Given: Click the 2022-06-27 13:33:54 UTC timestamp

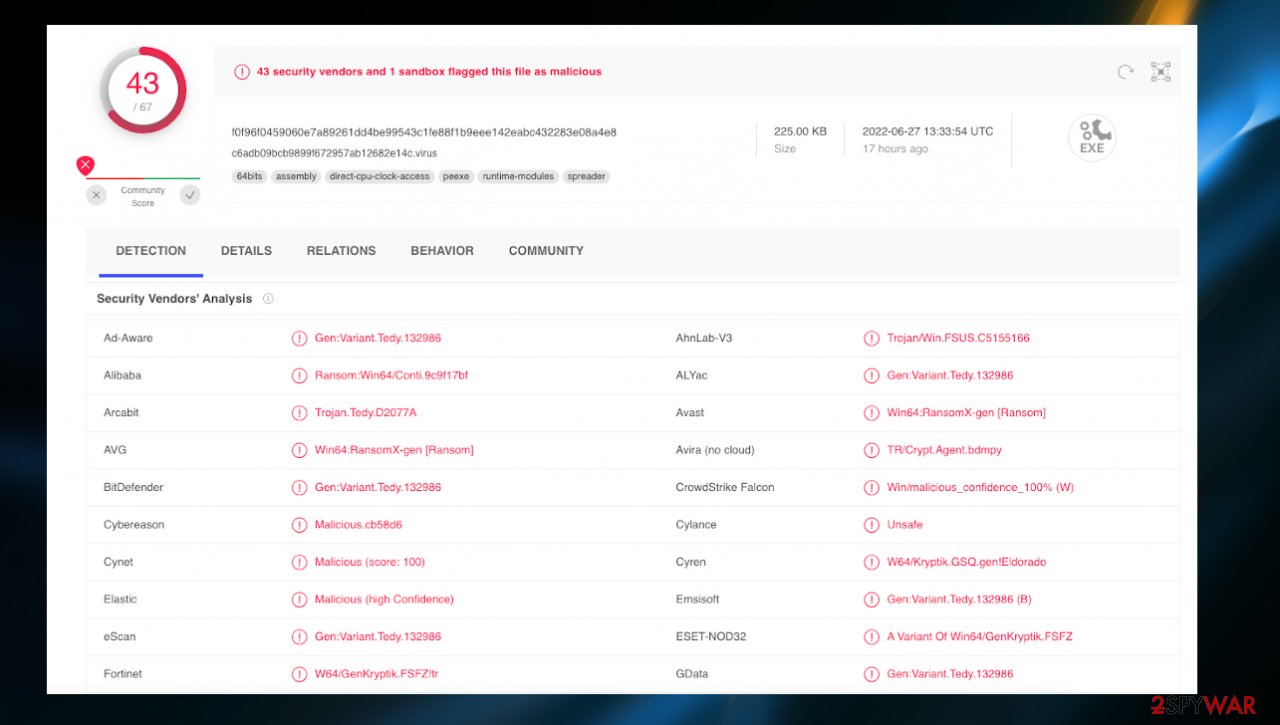Looking at the screenshot, I should pyautogui.click(x=928, y=131).
